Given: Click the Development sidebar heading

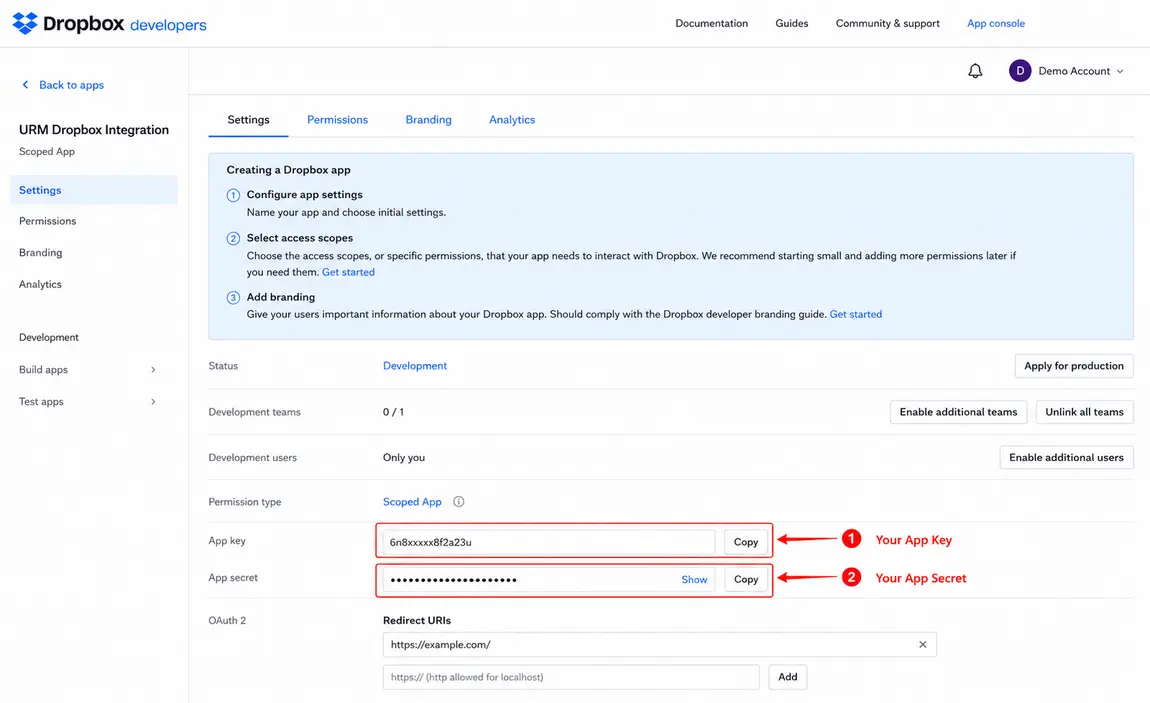Looking at the screenshot, I should coord(48,337).
